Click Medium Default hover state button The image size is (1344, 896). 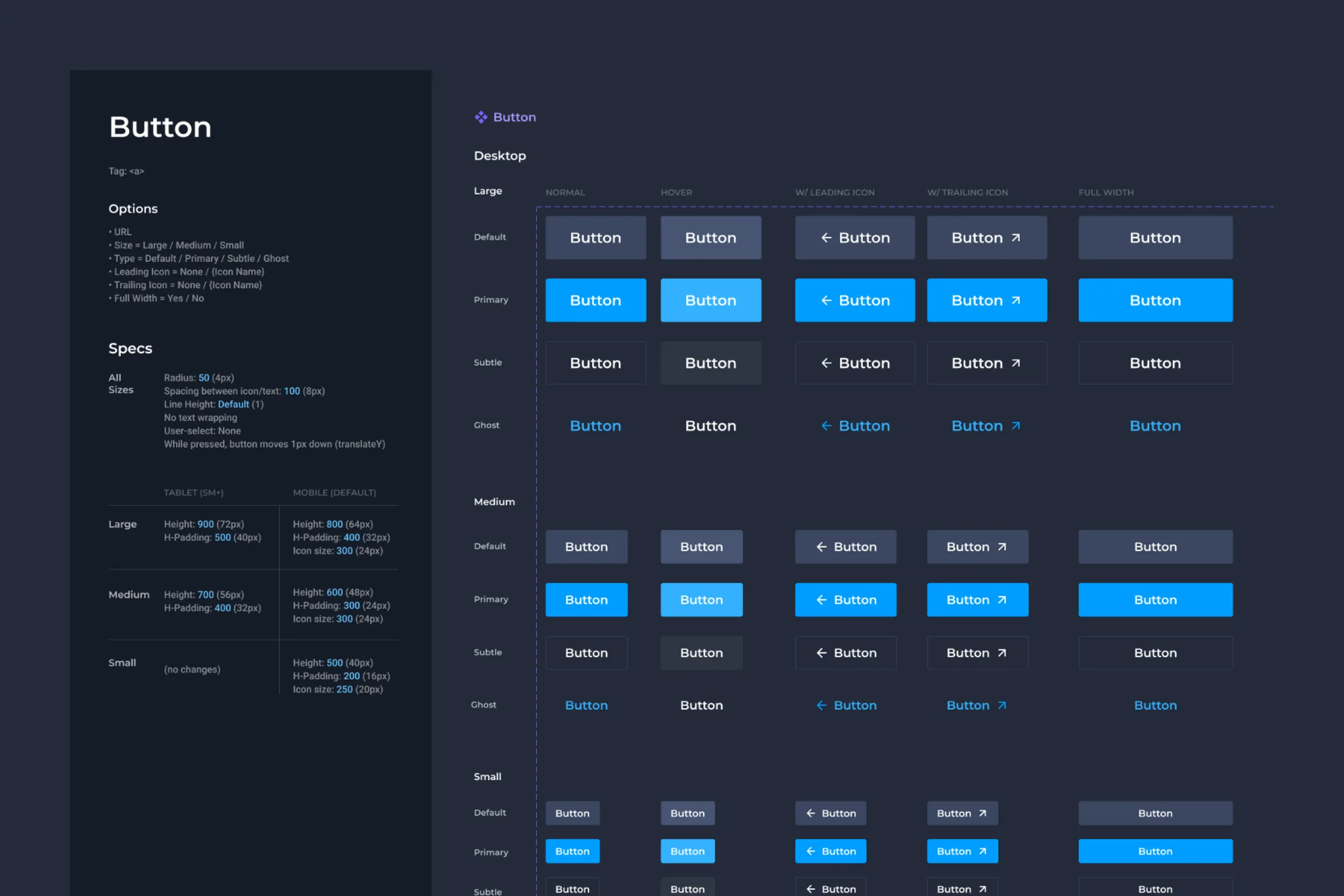click(701, 547)
